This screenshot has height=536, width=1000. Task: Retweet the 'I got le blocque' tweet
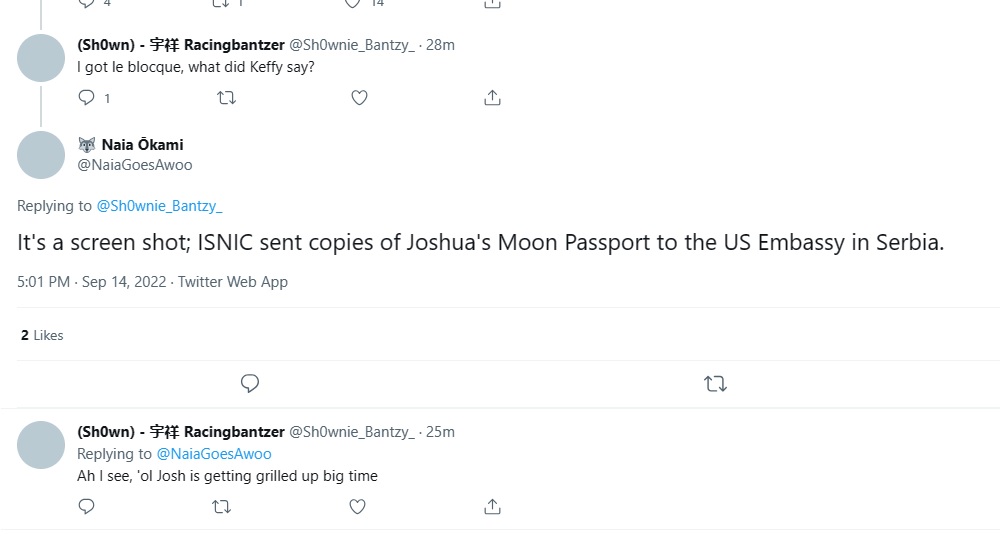pyautogui.click(x=227, y=98)
